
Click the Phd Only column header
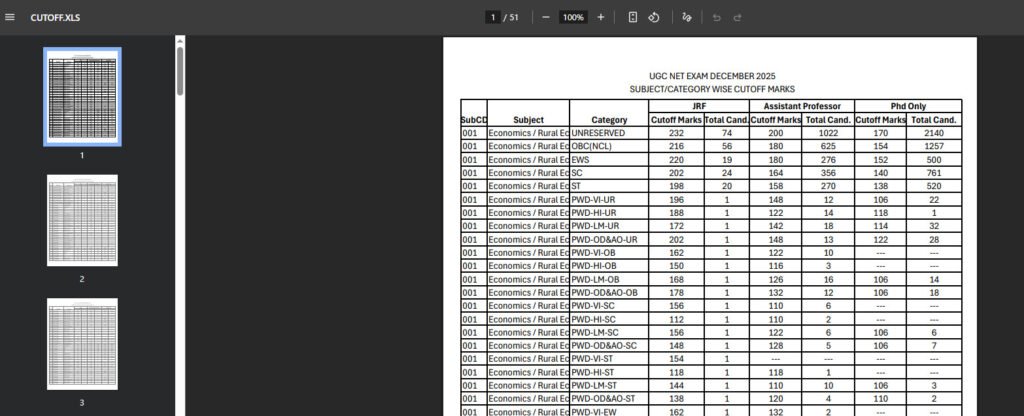click(x=908, y=106)
